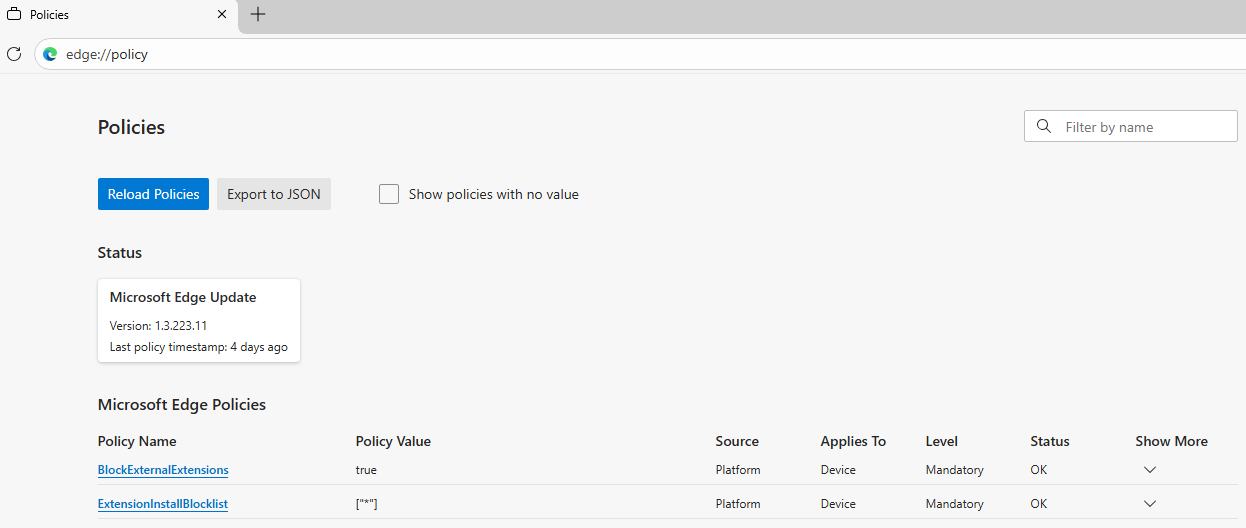Click the page reload icon
The image size is (1246, 528).
[14, 54]
